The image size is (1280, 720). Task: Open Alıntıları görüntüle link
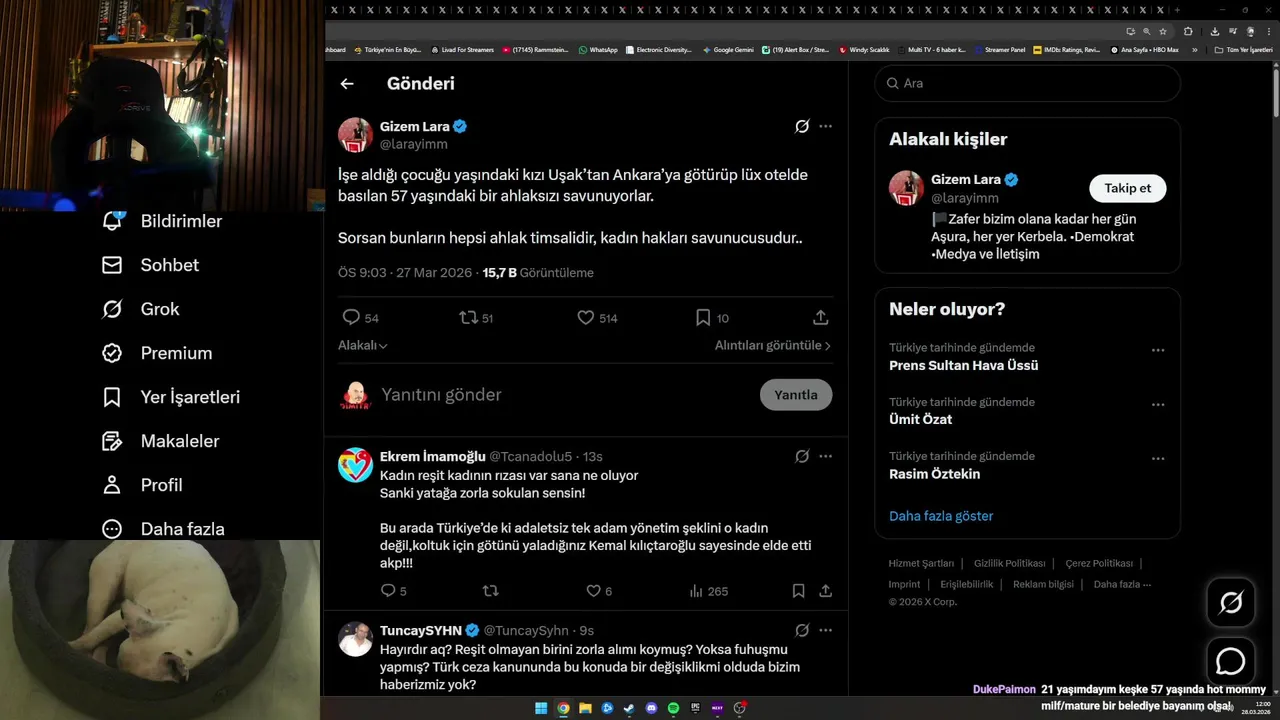(x=773, y=345)
